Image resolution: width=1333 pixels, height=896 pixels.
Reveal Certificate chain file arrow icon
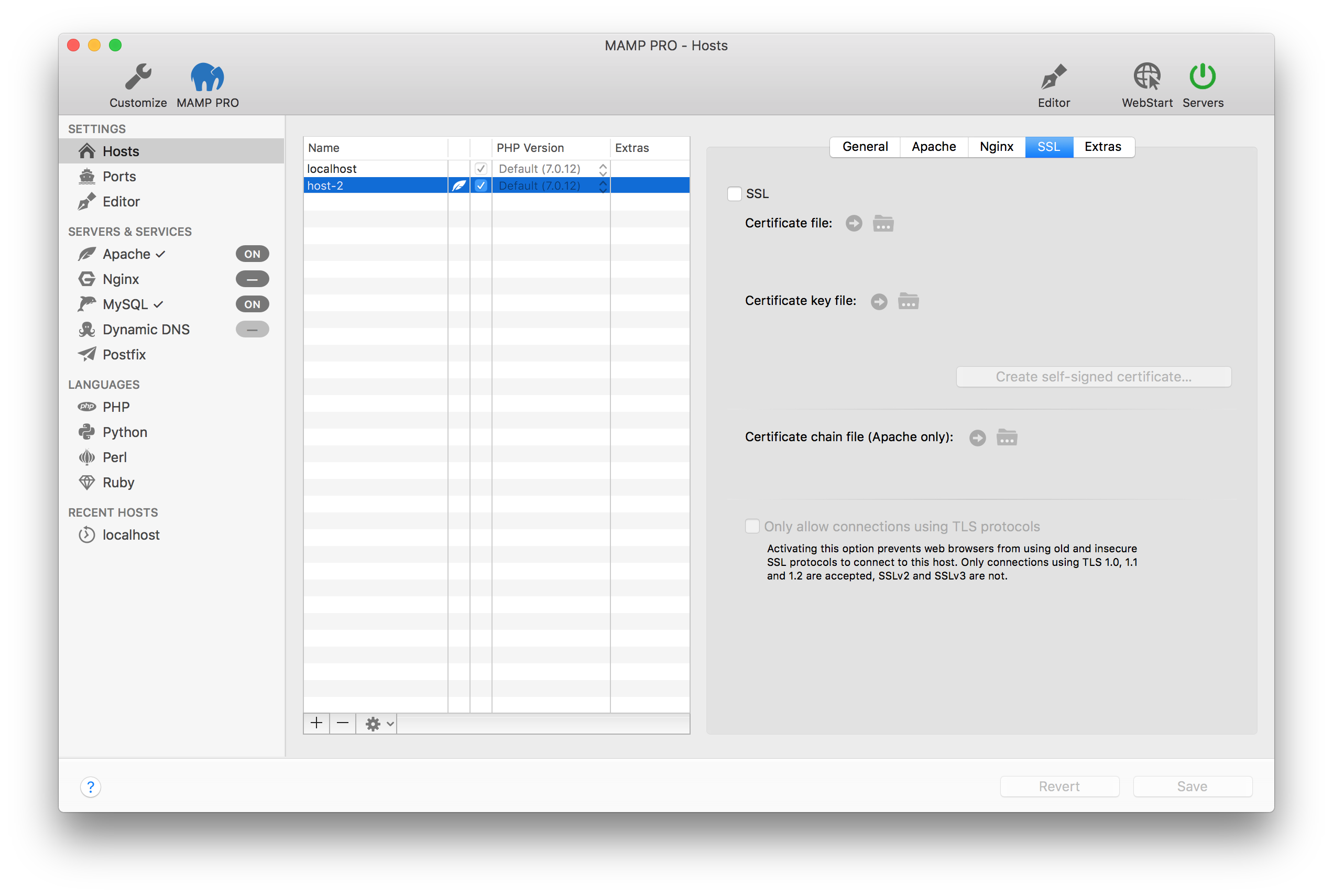[x=977, y=438]
